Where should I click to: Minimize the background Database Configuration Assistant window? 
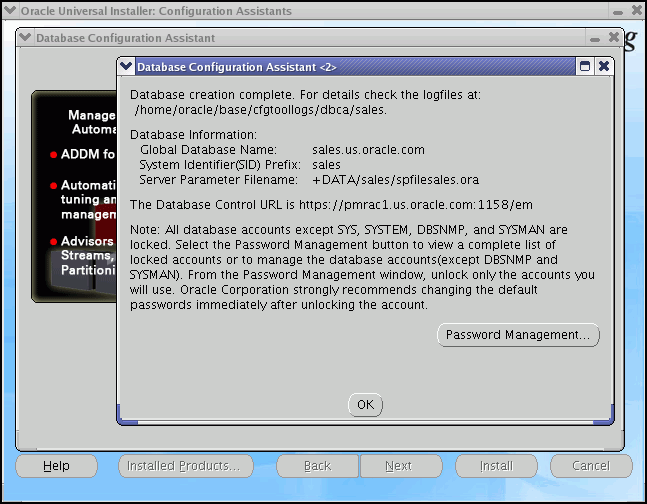pos(595,38)
